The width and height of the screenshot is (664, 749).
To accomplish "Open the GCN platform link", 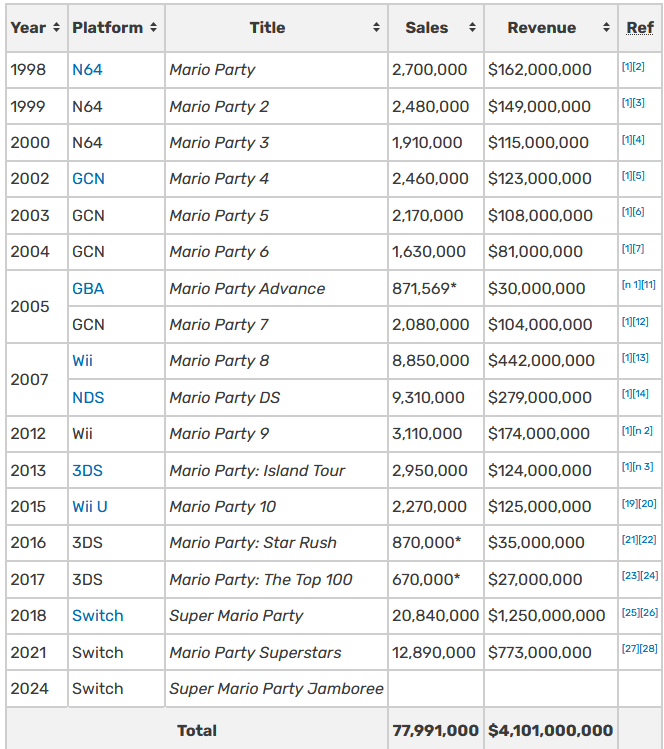I will (x=88, y=179).
